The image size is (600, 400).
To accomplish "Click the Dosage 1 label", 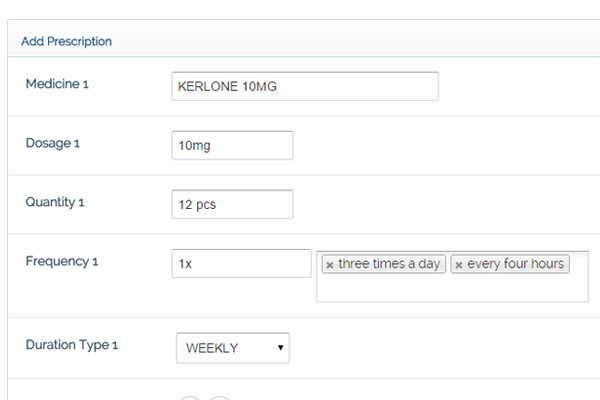I will coord(52,143).
